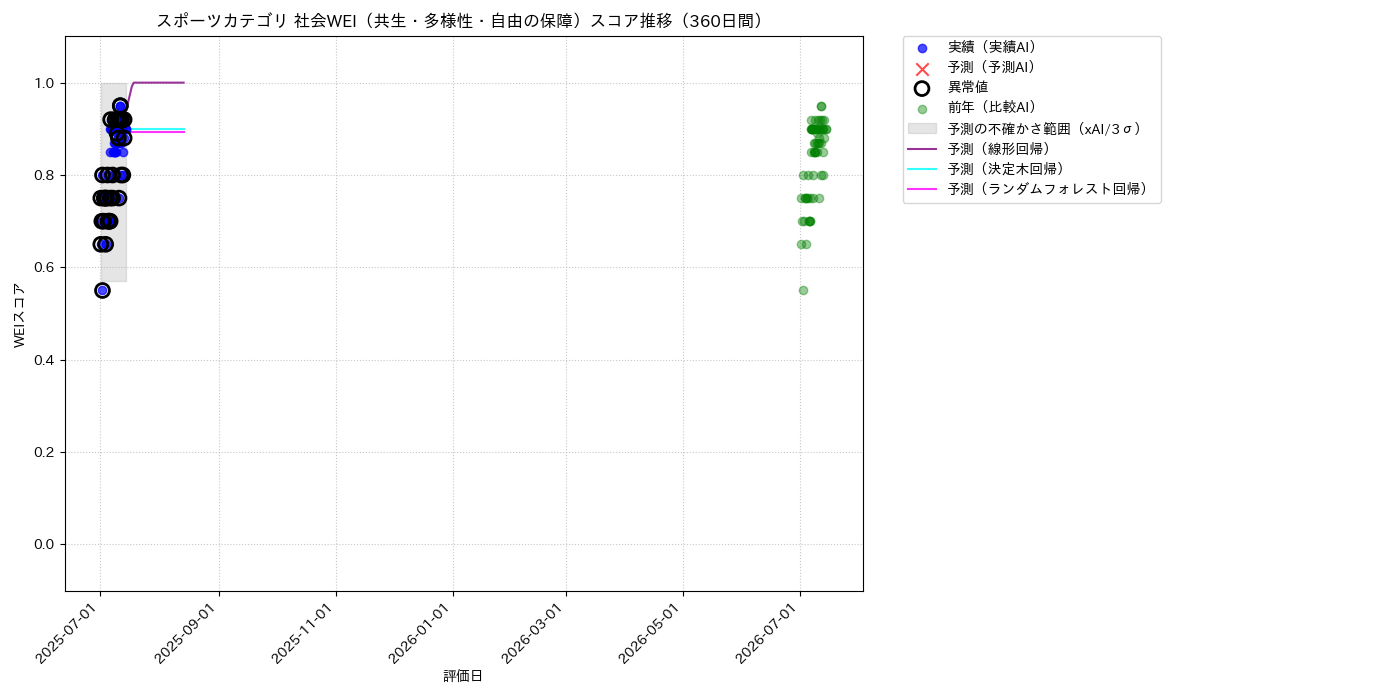Screen dimensions: 1400x700
Task: Click legend label 予測の不確かさ範囲（xAI/3σ）
Action: pyautogui.click(x=1048, y=129)
